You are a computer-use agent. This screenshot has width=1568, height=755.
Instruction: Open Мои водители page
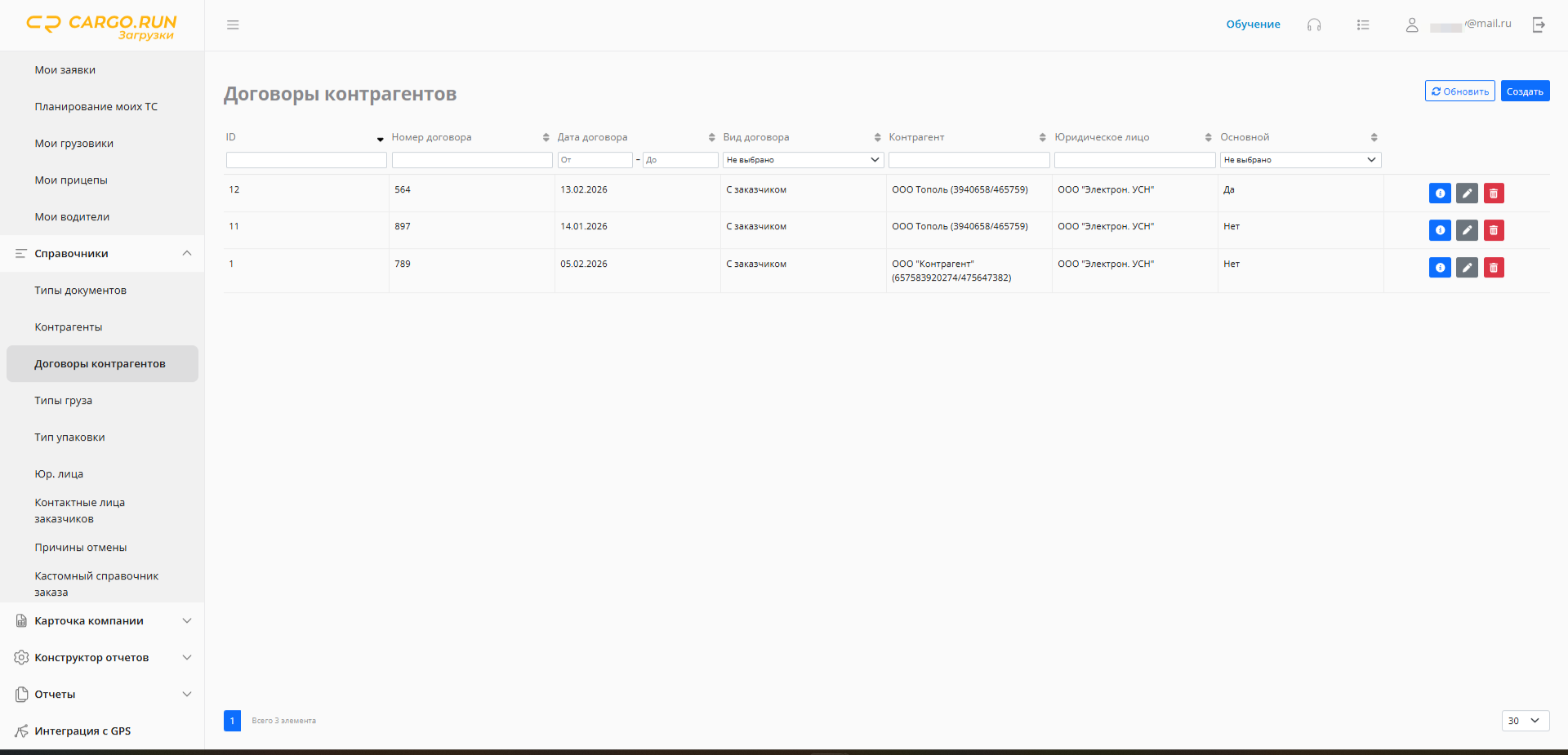72,217
